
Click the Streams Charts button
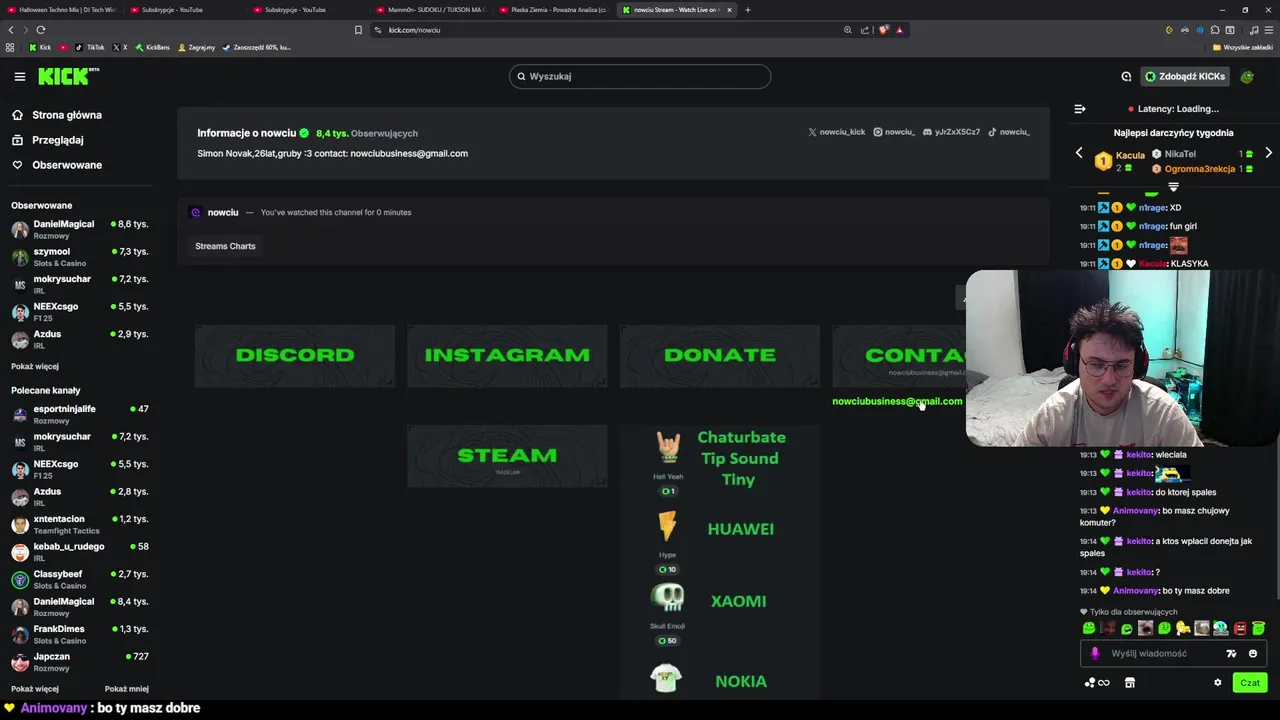(x=225, y=246)
